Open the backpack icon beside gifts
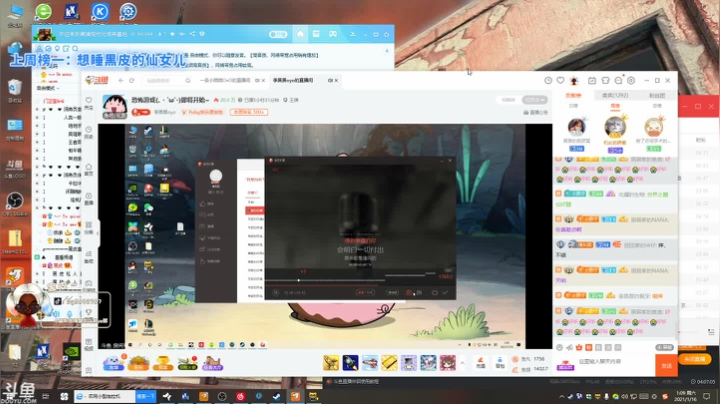720x404 pixels. 500,363
